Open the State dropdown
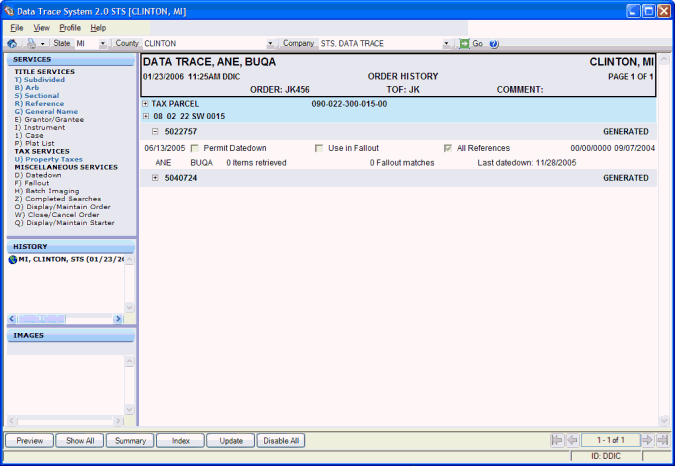The width and height of the screenshot is (675, 466). [103, 43]
